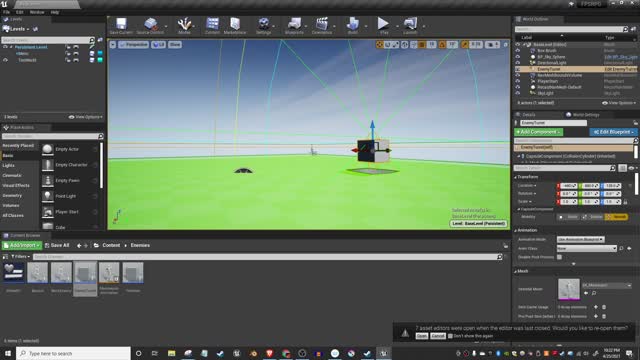Add element to Skin Cache Usage
This screenshot has width=640, height=360.
596,307
